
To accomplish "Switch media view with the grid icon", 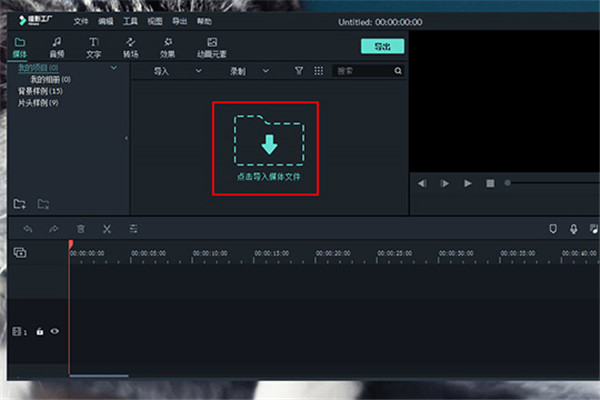I will [x=318, y=72].
